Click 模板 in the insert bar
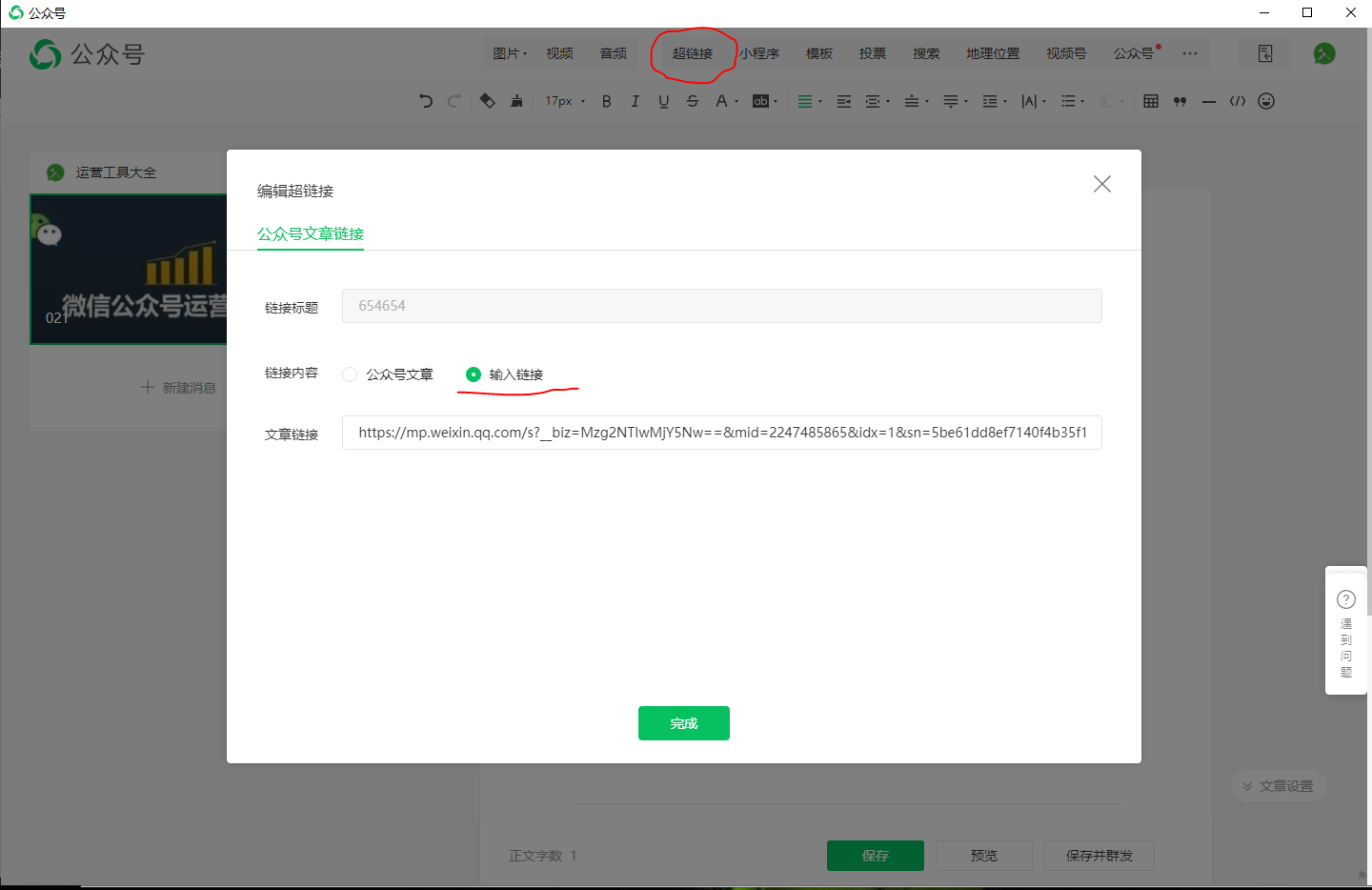This screenshot has width=1372, height=890. tap(819, 53)
